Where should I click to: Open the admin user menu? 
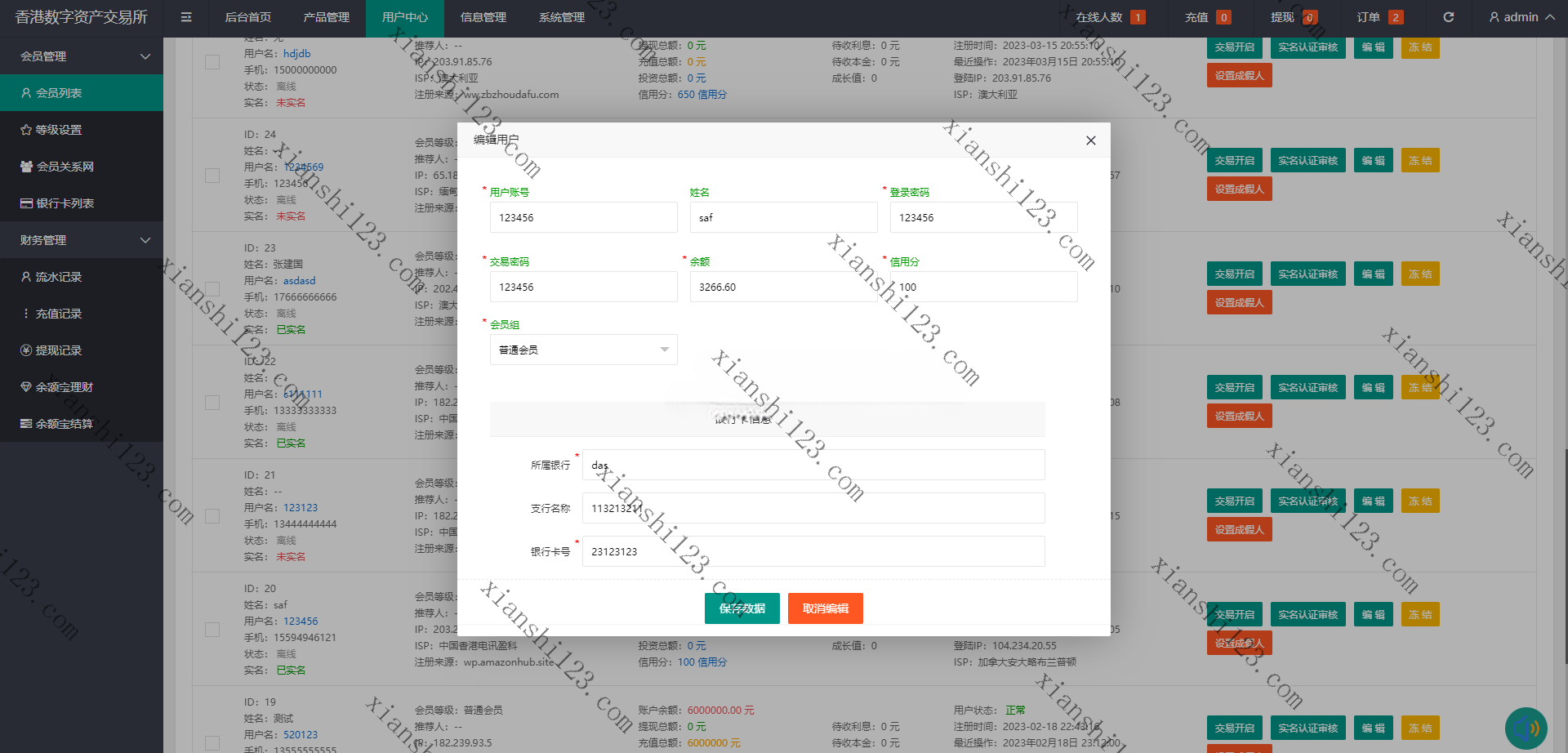(x=1521, y=17)
